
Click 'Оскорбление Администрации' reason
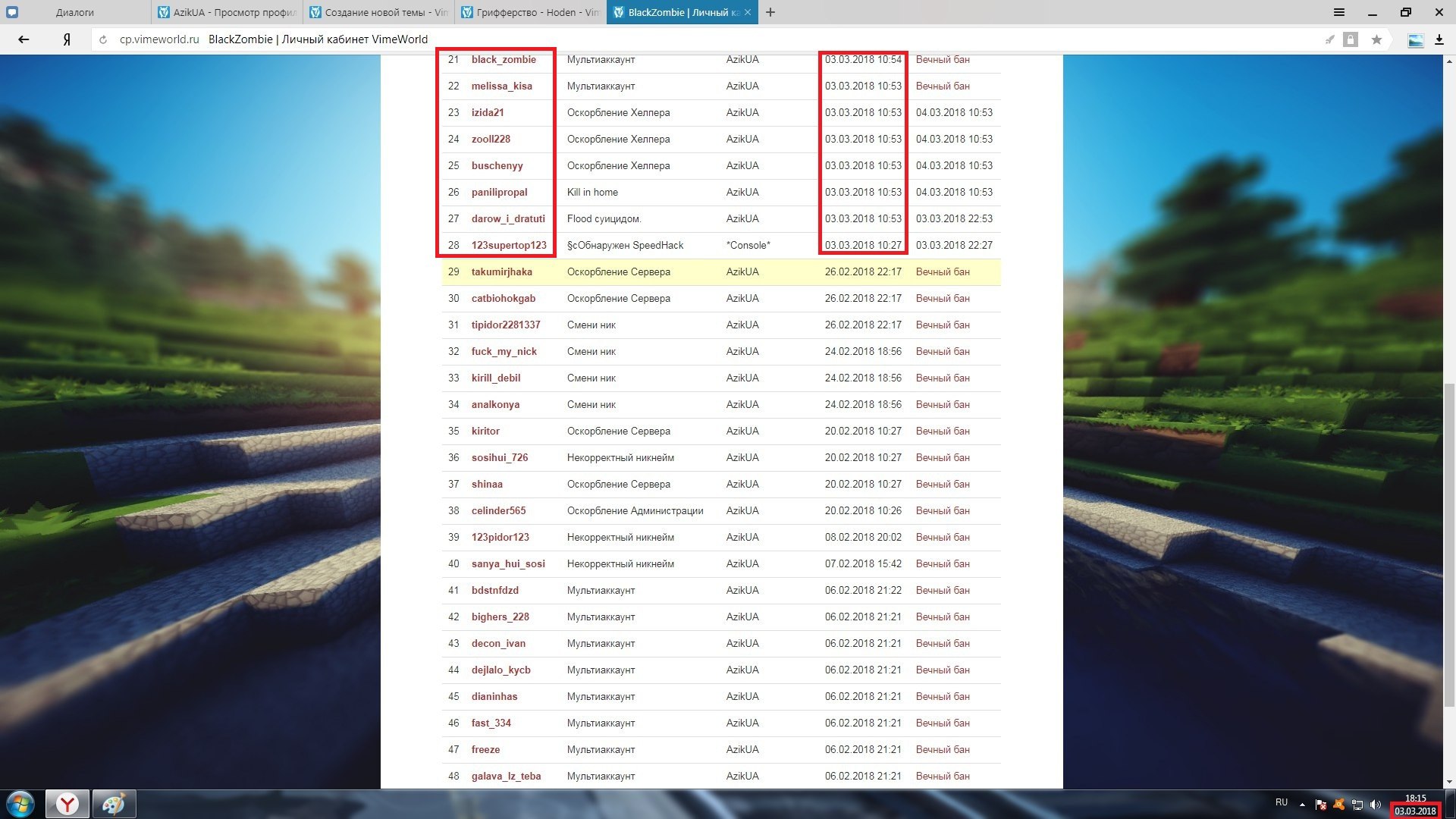pyautogui.click(x=635, y=510)
